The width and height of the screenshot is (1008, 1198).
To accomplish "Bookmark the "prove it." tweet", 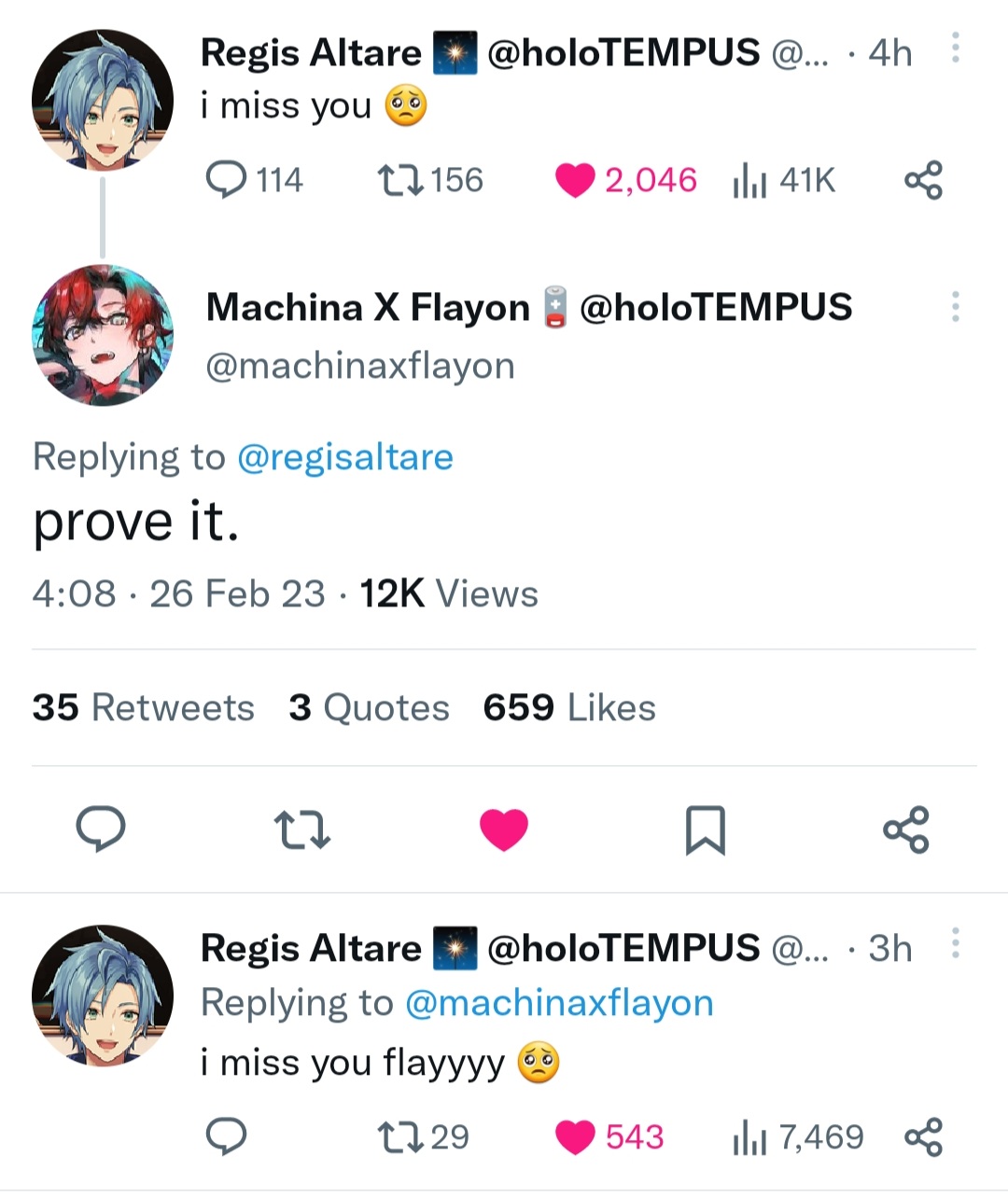I will (706, 829).
